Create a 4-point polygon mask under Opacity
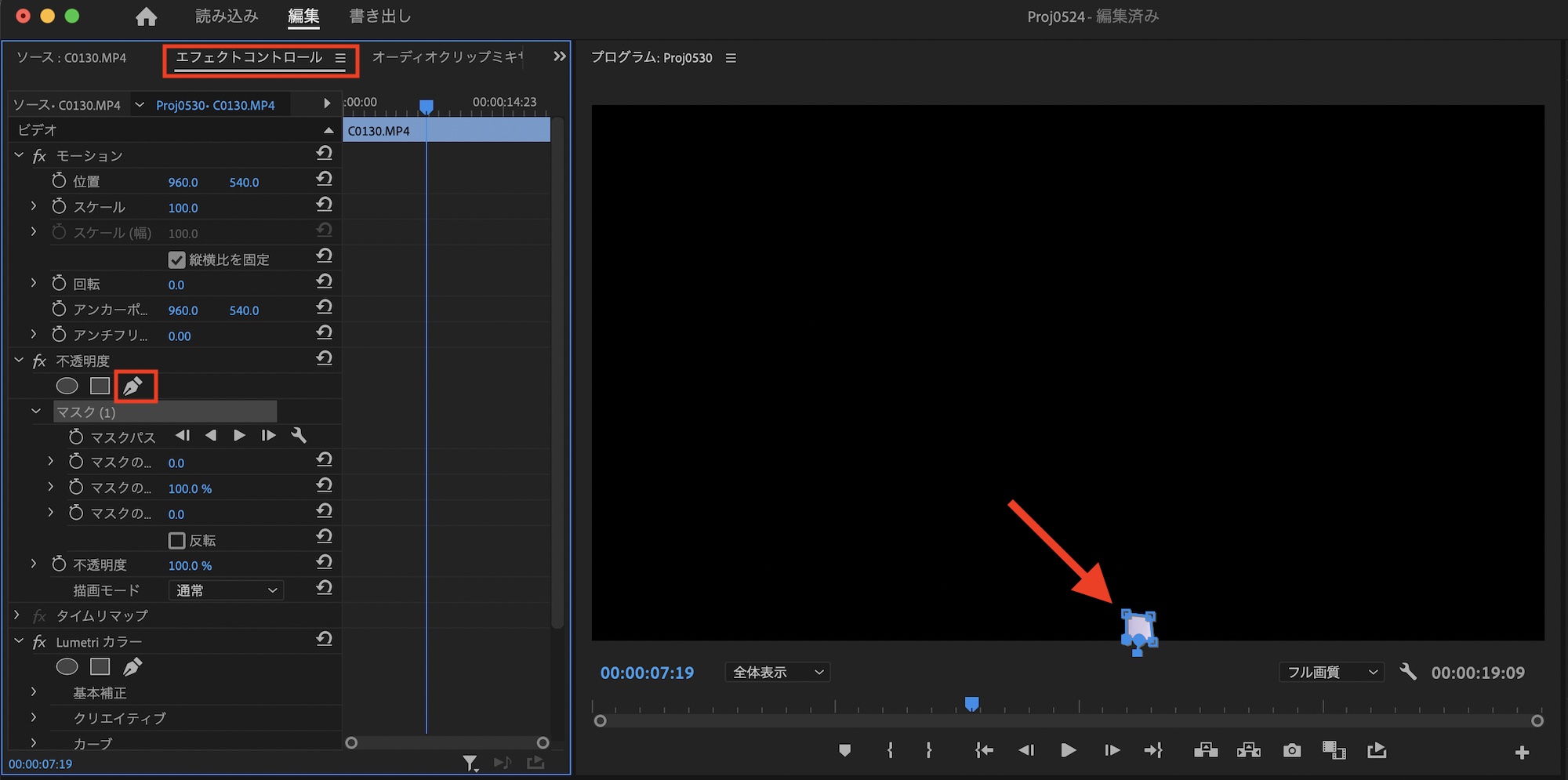This screenshot has height=780, width=1568. pyautogui.click(x=100, y=386)
